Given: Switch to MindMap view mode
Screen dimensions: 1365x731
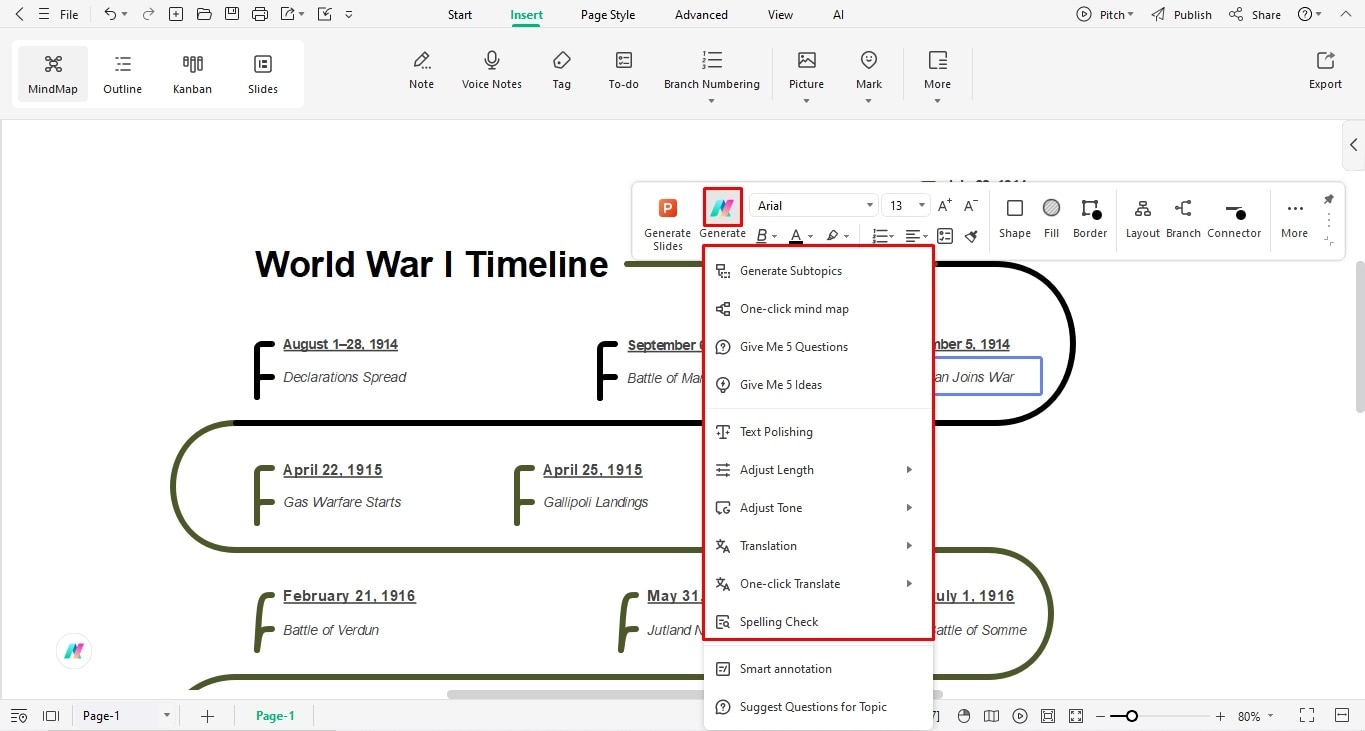Looking at the screenshot, I should coord(53,74).
